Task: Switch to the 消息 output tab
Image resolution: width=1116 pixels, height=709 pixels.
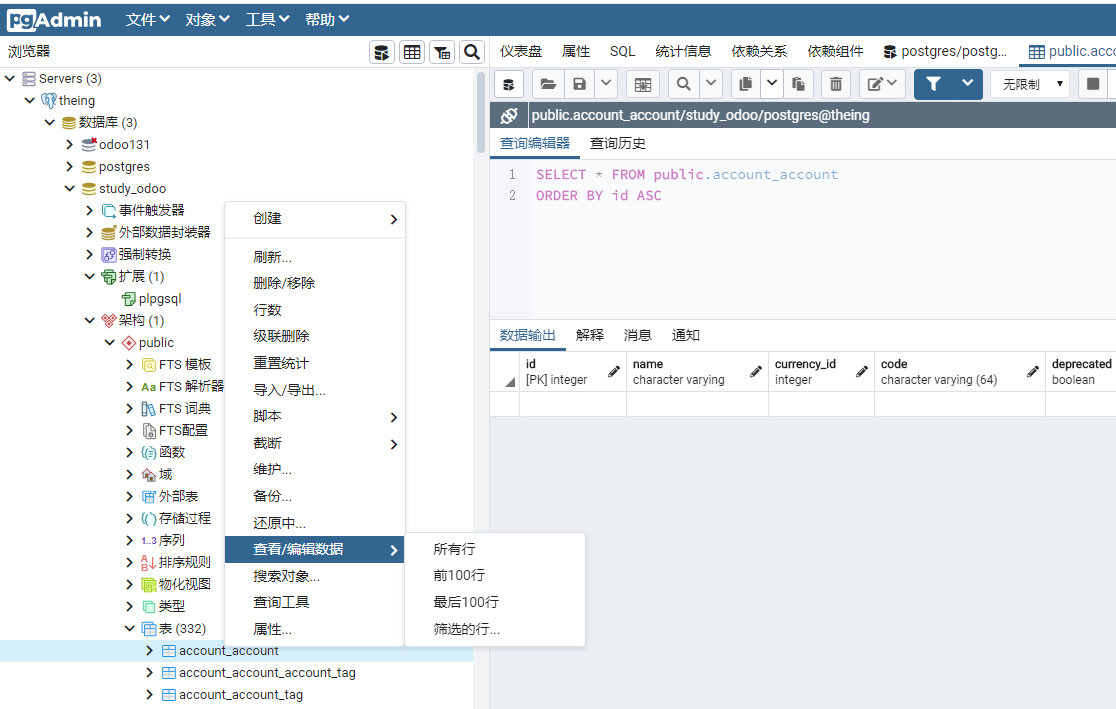Action: [x=638, y=335]
